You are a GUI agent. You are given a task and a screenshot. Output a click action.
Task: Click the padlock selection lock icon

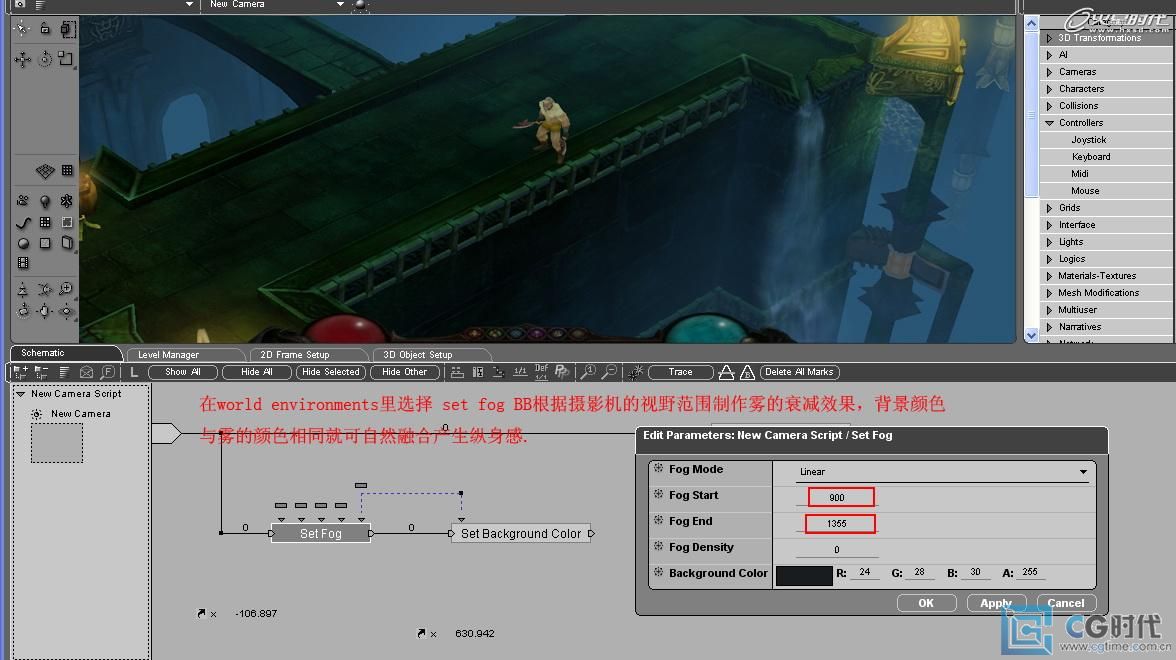click(45, 28)
